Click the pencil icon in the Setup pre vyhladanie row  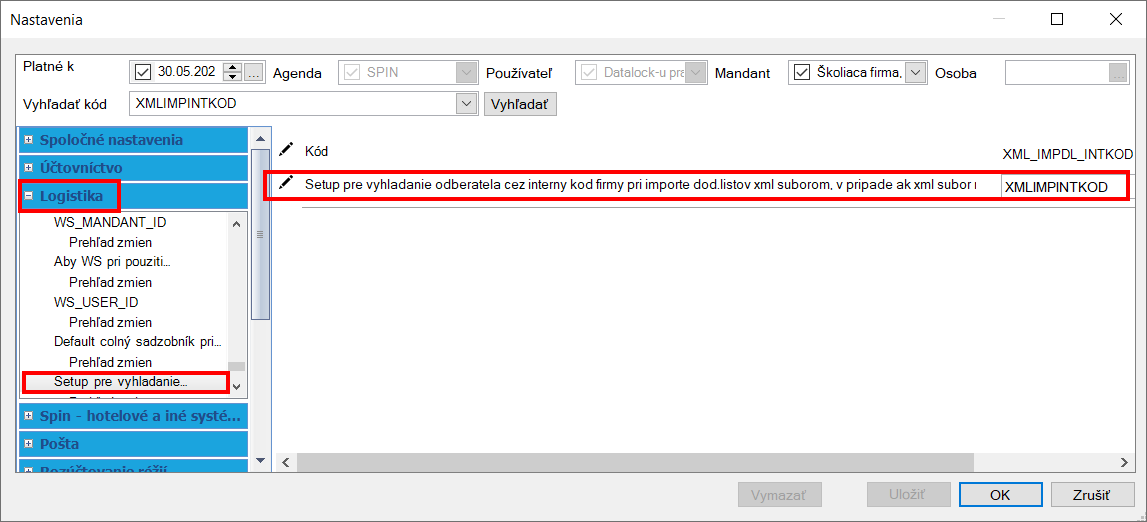click(x=285, y=182)
